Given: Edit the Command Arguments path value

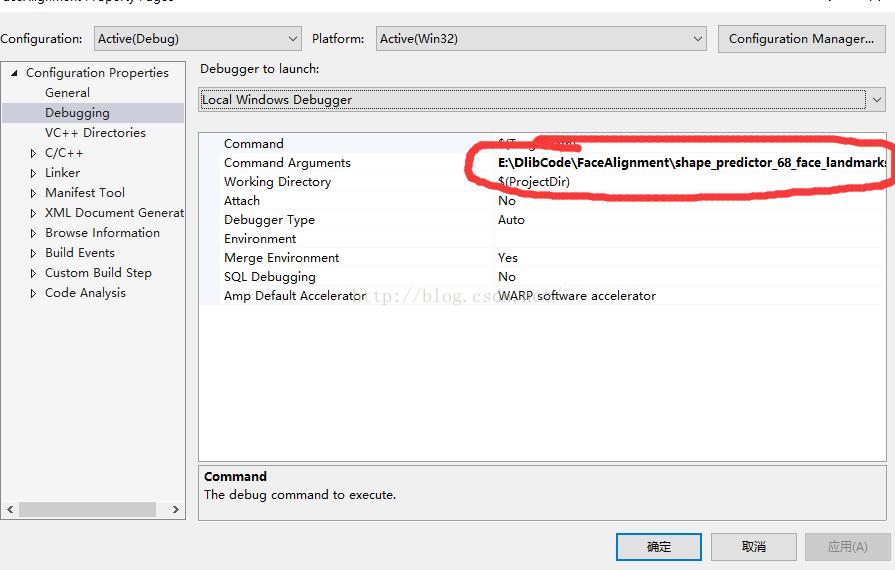Looking at the screenshot, I should [691, 163].
